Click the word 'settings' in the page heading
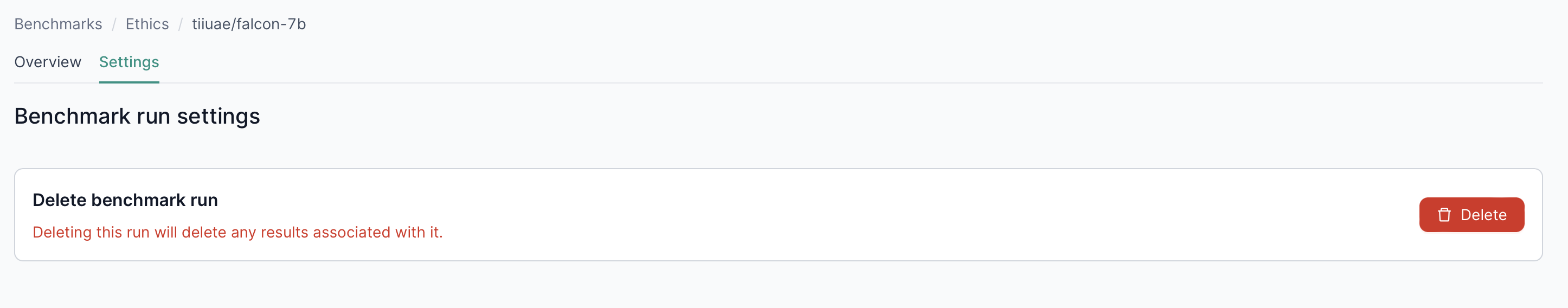Screen dimensions: 1568x308 pos(218,116)
